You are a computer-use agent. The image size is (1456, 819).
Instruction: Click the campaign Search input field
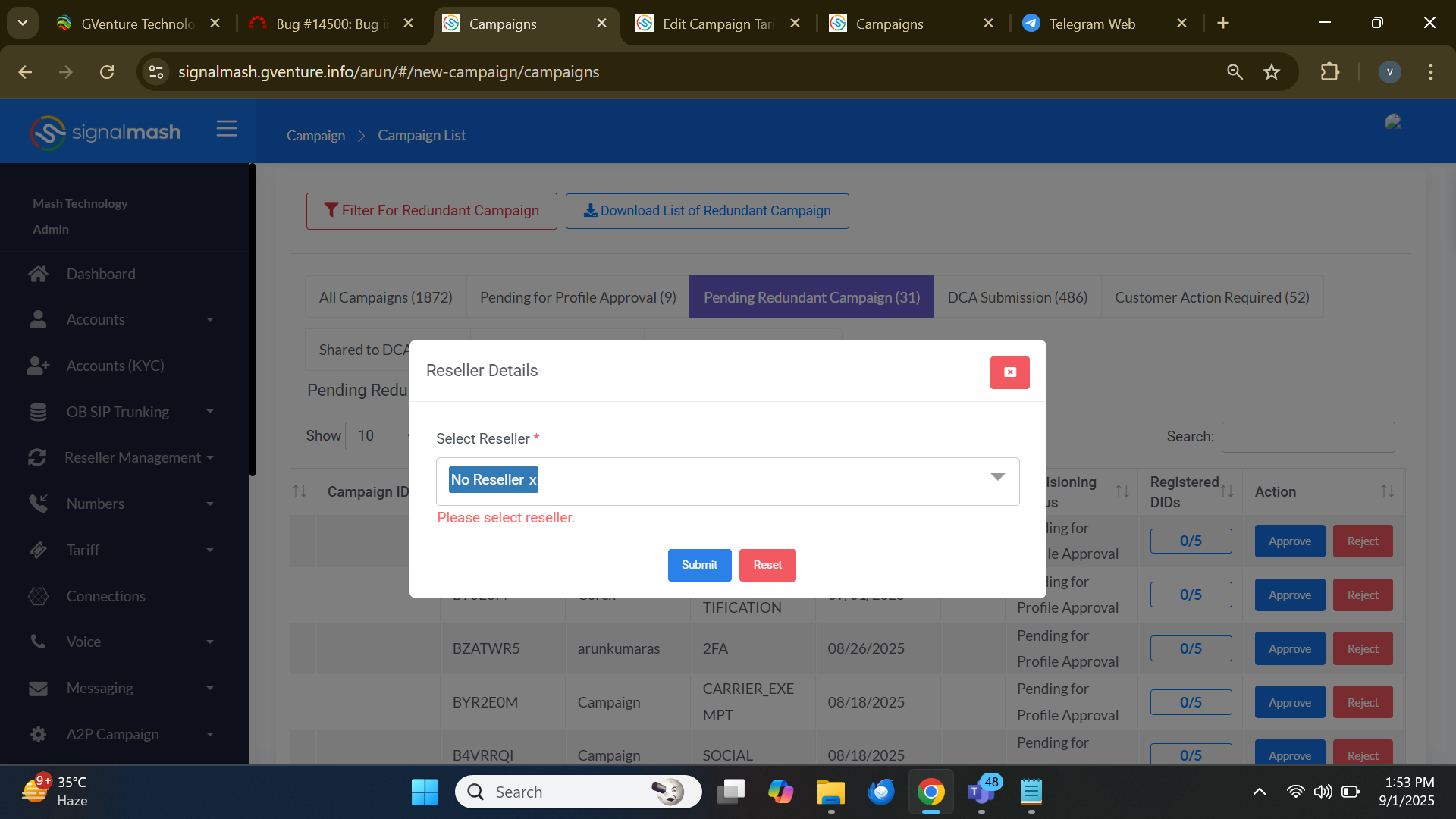(x=1307, y=437)
